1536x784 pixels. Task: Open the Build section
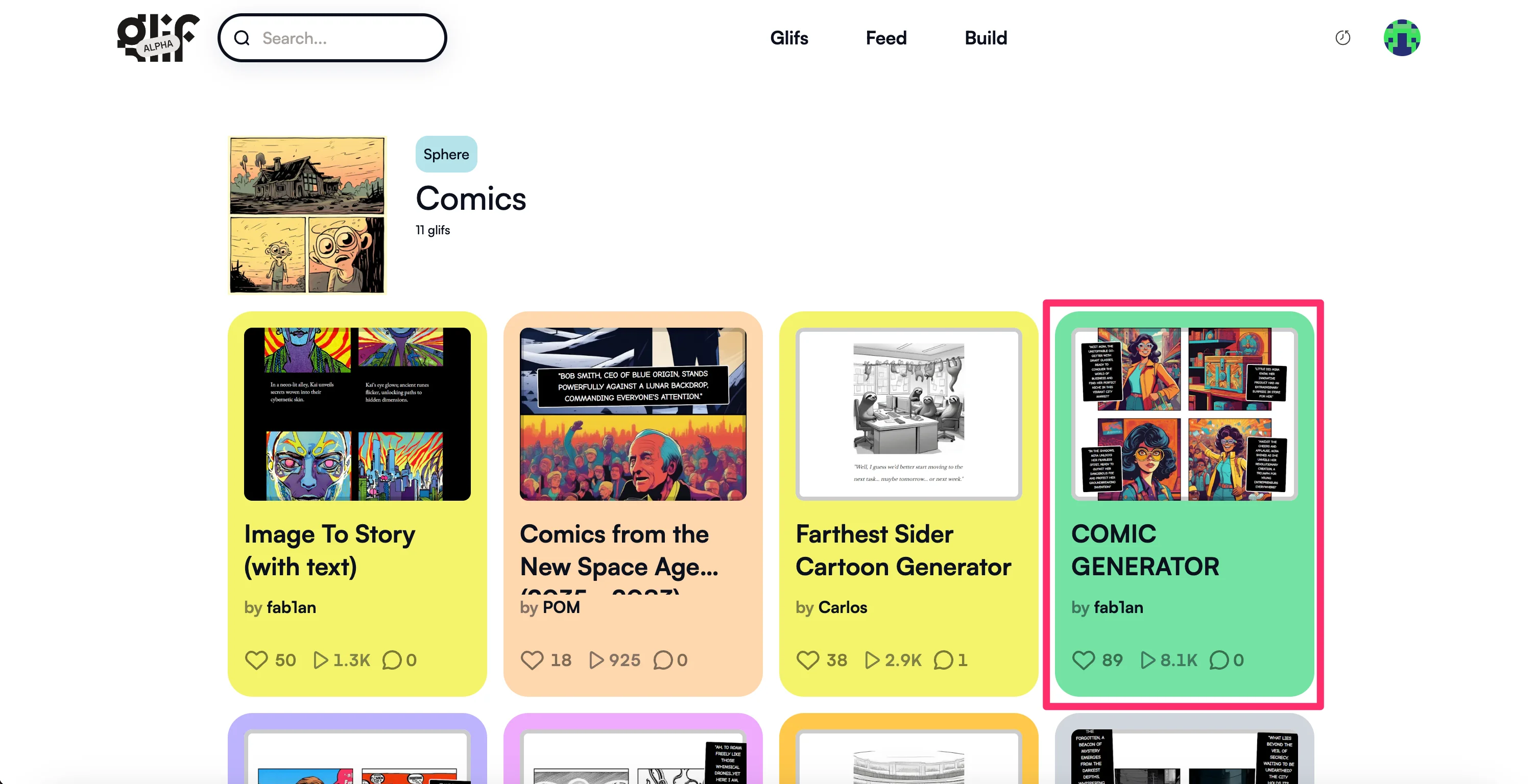click(x=986, y=38)
